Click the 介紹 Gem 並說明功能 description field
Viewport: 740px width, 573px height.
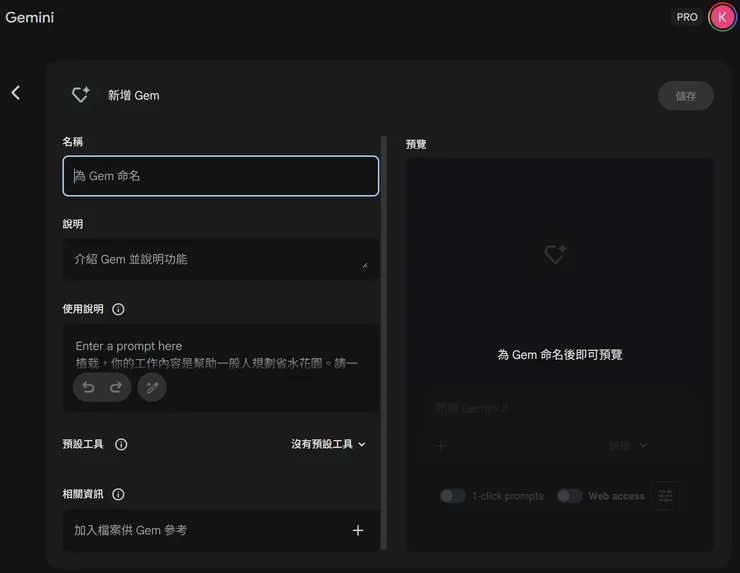220,259
